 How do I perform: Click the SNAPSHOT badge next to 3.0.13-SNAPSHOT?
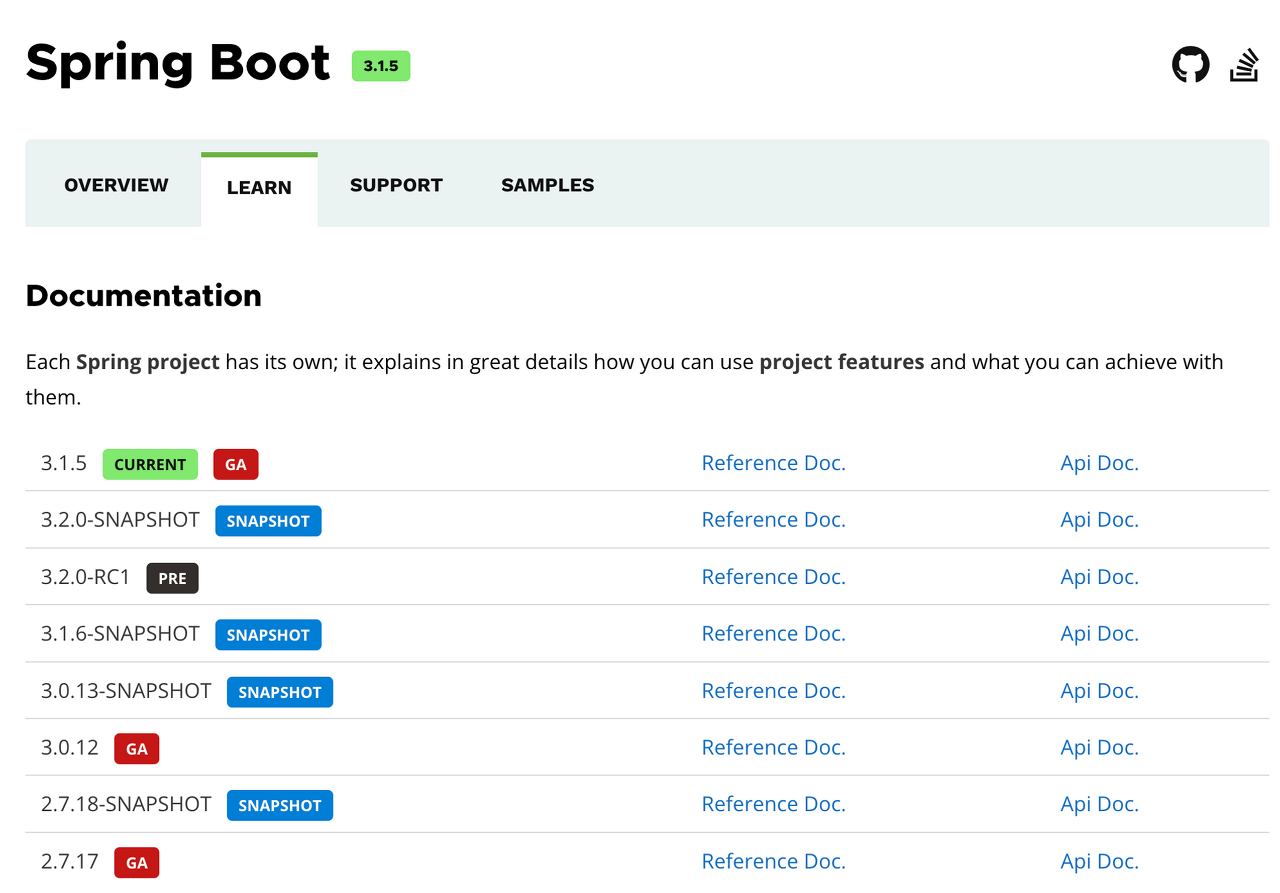tap(280, 692)
